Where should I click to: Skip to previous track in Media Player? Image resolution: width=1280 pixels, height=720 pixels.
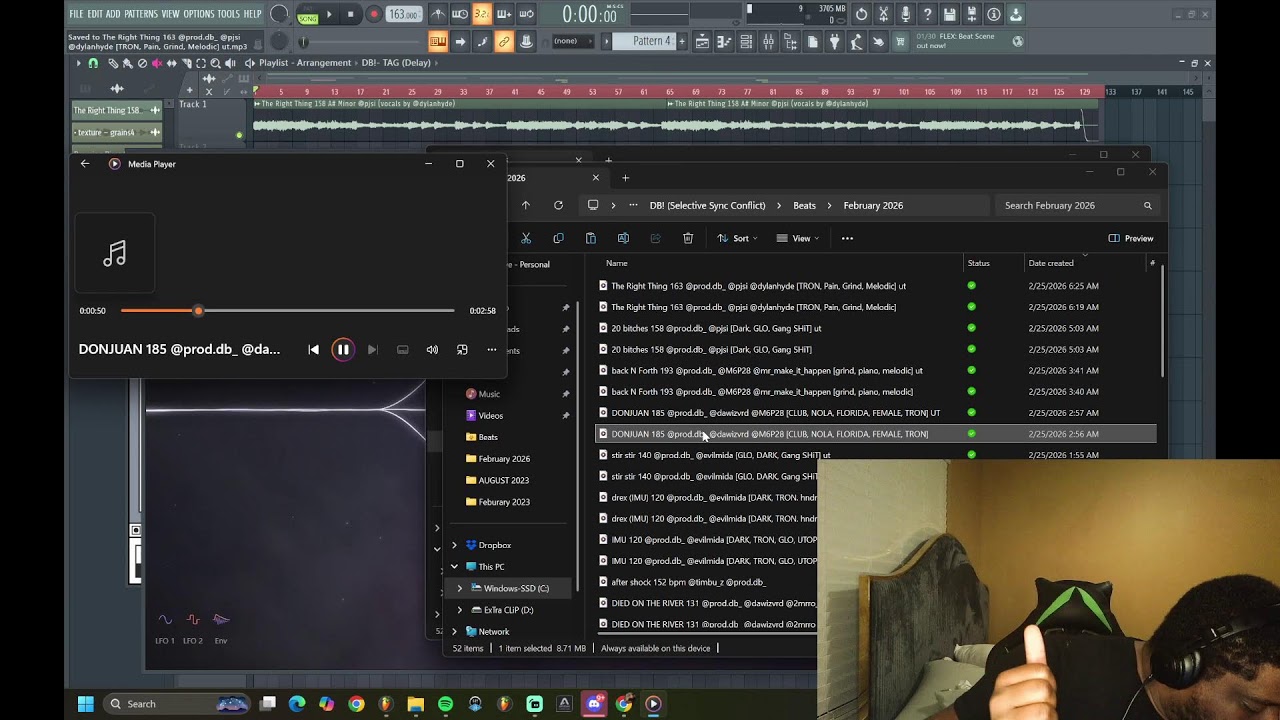click(313, 350)
